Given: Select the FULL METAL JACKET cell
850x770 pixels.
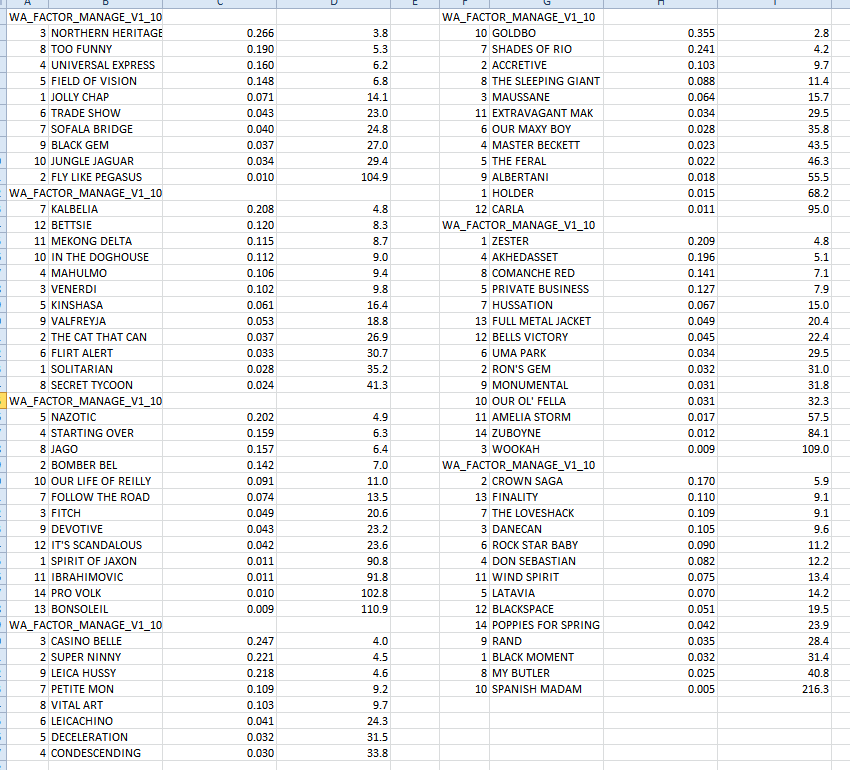Looking at the screenshot, I should [x=546, y=321].
